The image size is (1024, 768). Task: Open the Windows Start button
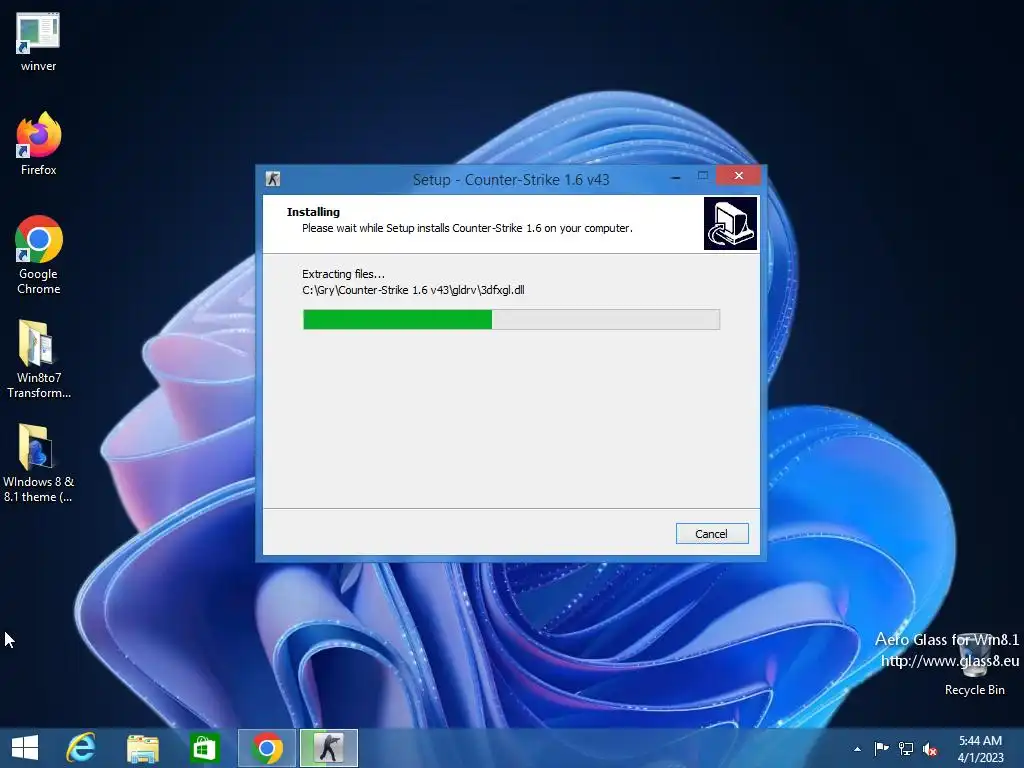25,748
